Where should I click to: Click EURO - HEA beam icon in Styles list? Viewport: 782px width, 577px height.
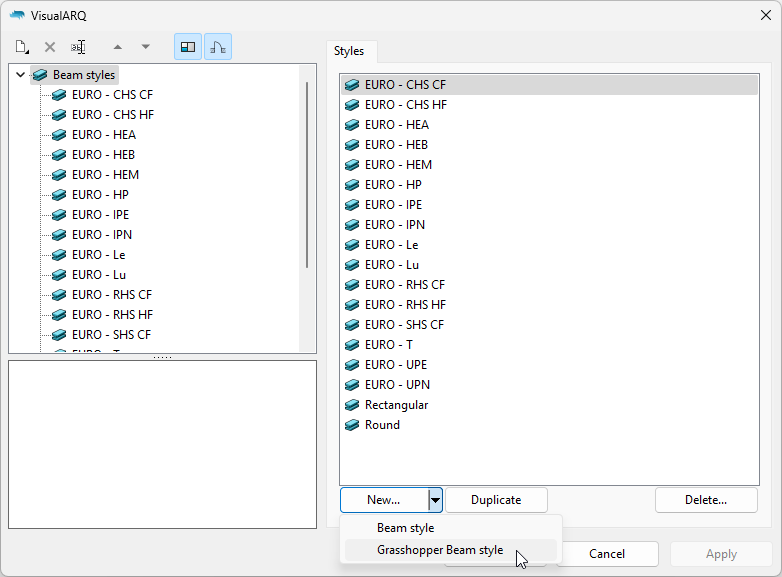[x=352, y=125]
